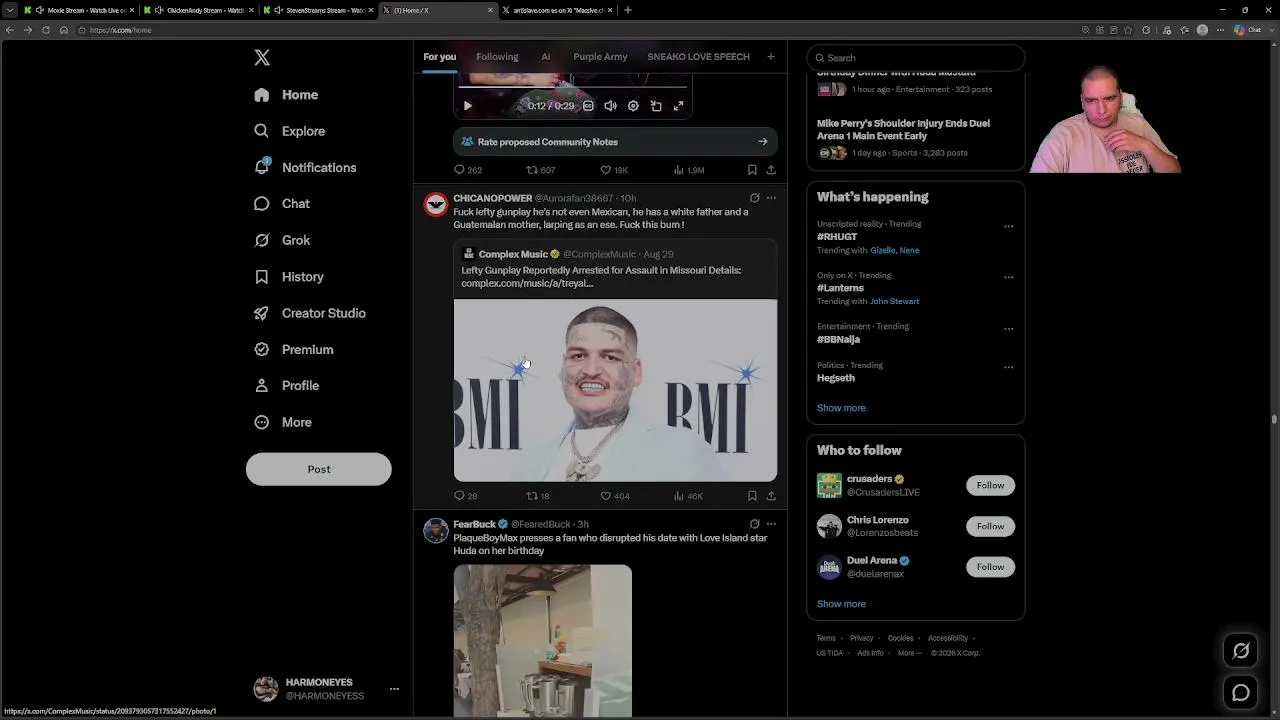This screenshot has width=1280, height=720.
Task: Expand the footer More links menu
Action: tap(909, 653)
